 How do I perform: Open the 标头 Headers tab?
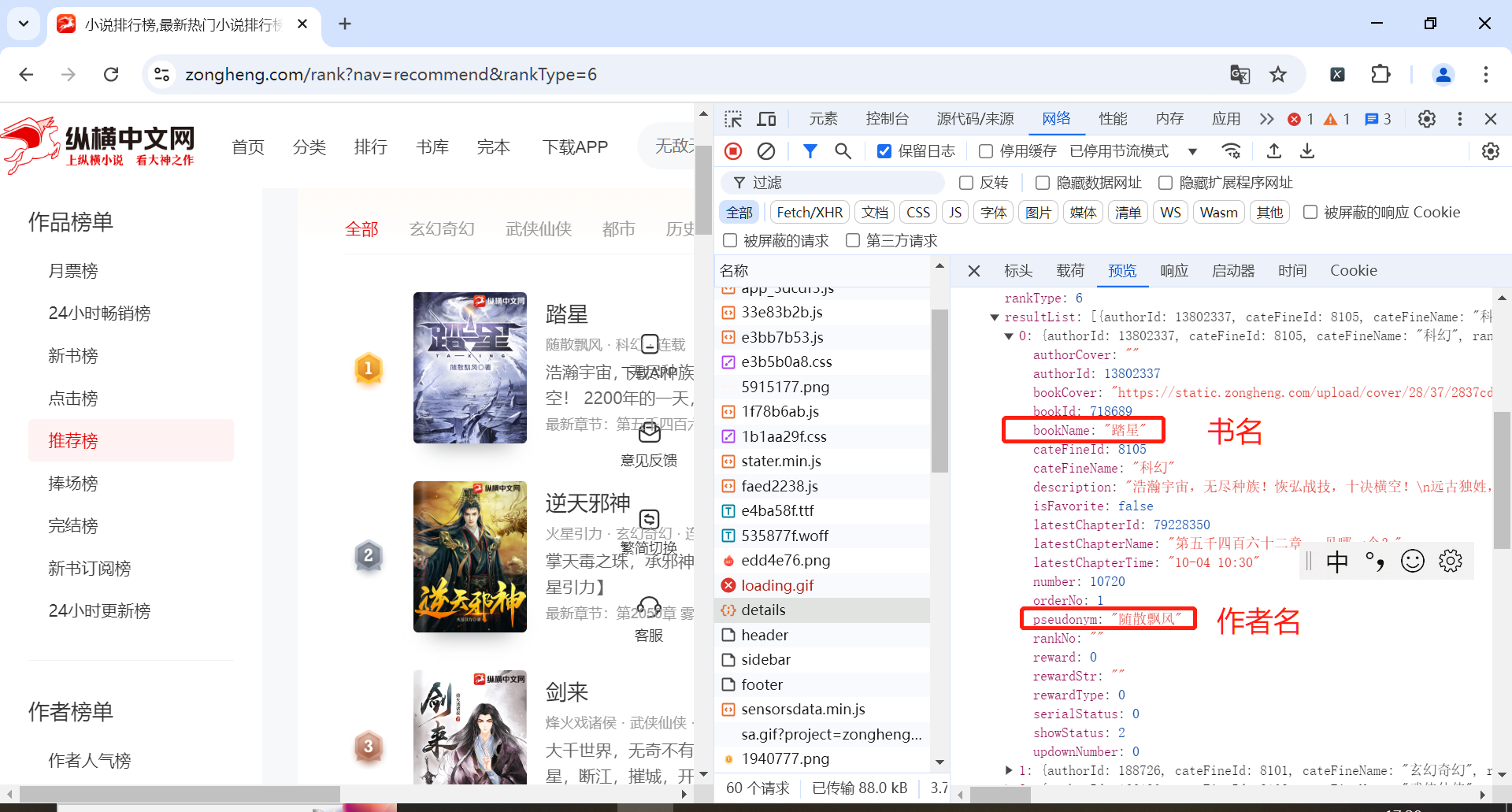[x=1018, y=271]
